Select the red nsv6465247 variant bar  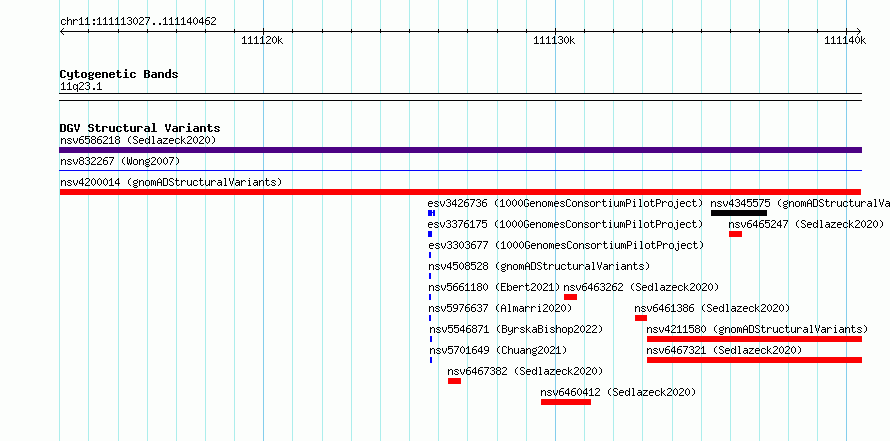tap(736, 234)
